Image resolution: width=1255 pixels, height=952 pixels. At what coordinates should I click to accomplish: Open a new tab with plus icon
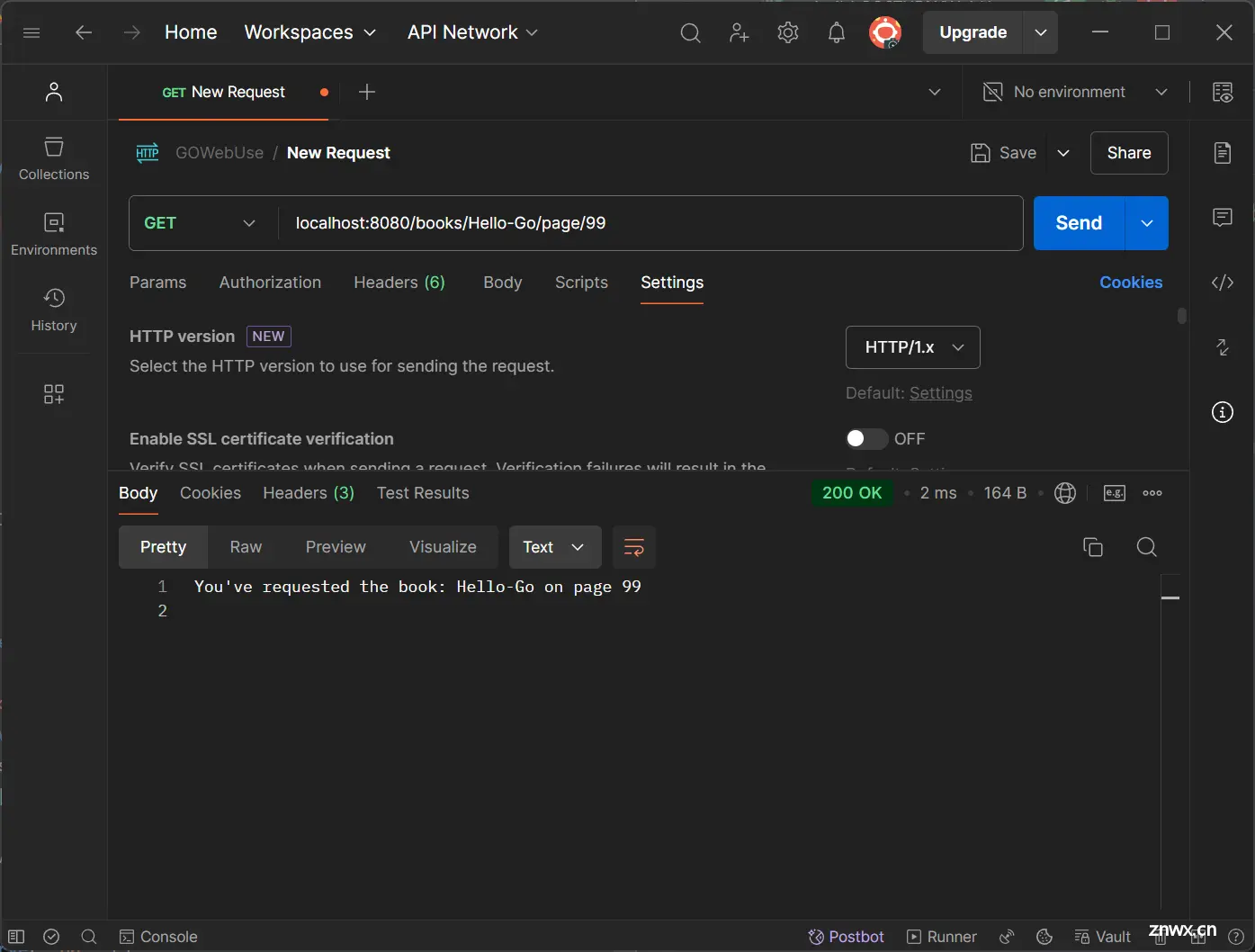pyautogui.click(x=367, y=92)
